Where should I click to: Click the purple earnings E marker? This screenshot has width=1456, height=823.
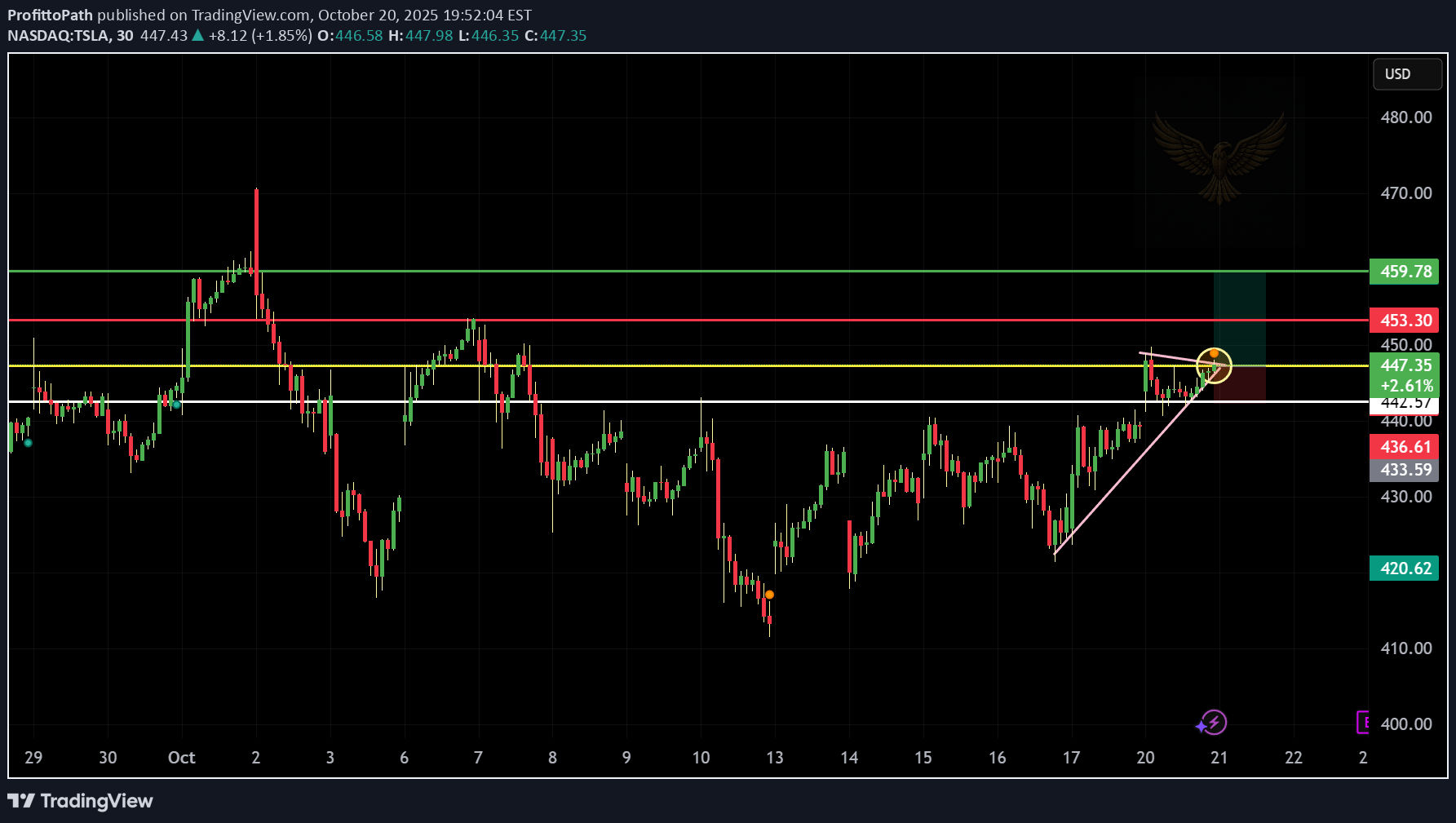click(1363, 722)
